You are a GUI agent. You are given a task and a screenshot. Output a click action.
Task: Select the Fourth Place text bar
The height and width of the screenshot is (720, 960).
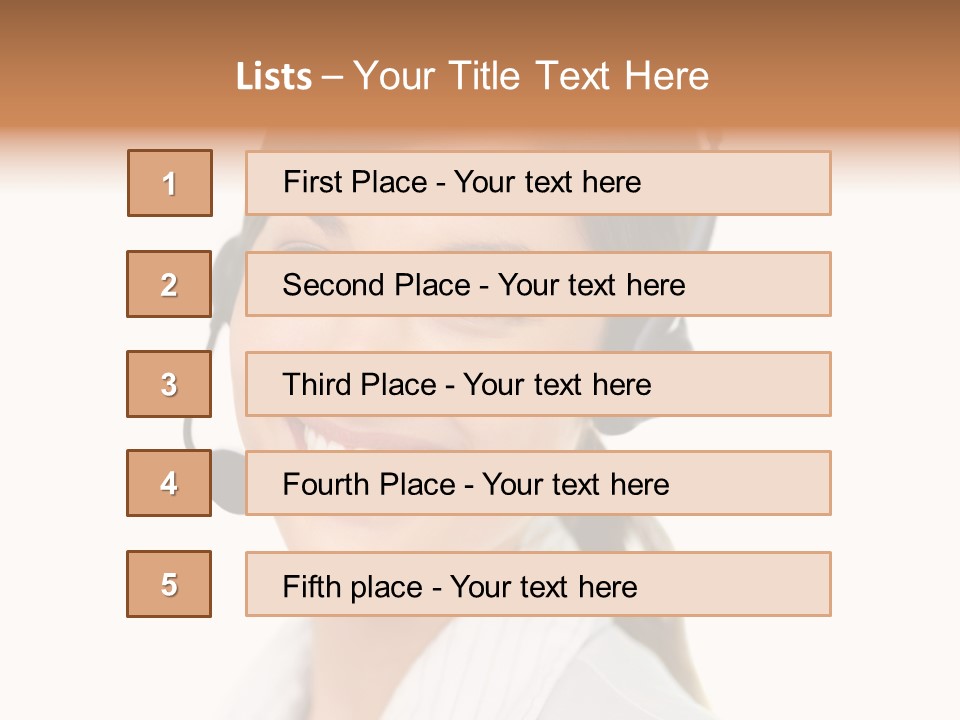coord(538,483)
